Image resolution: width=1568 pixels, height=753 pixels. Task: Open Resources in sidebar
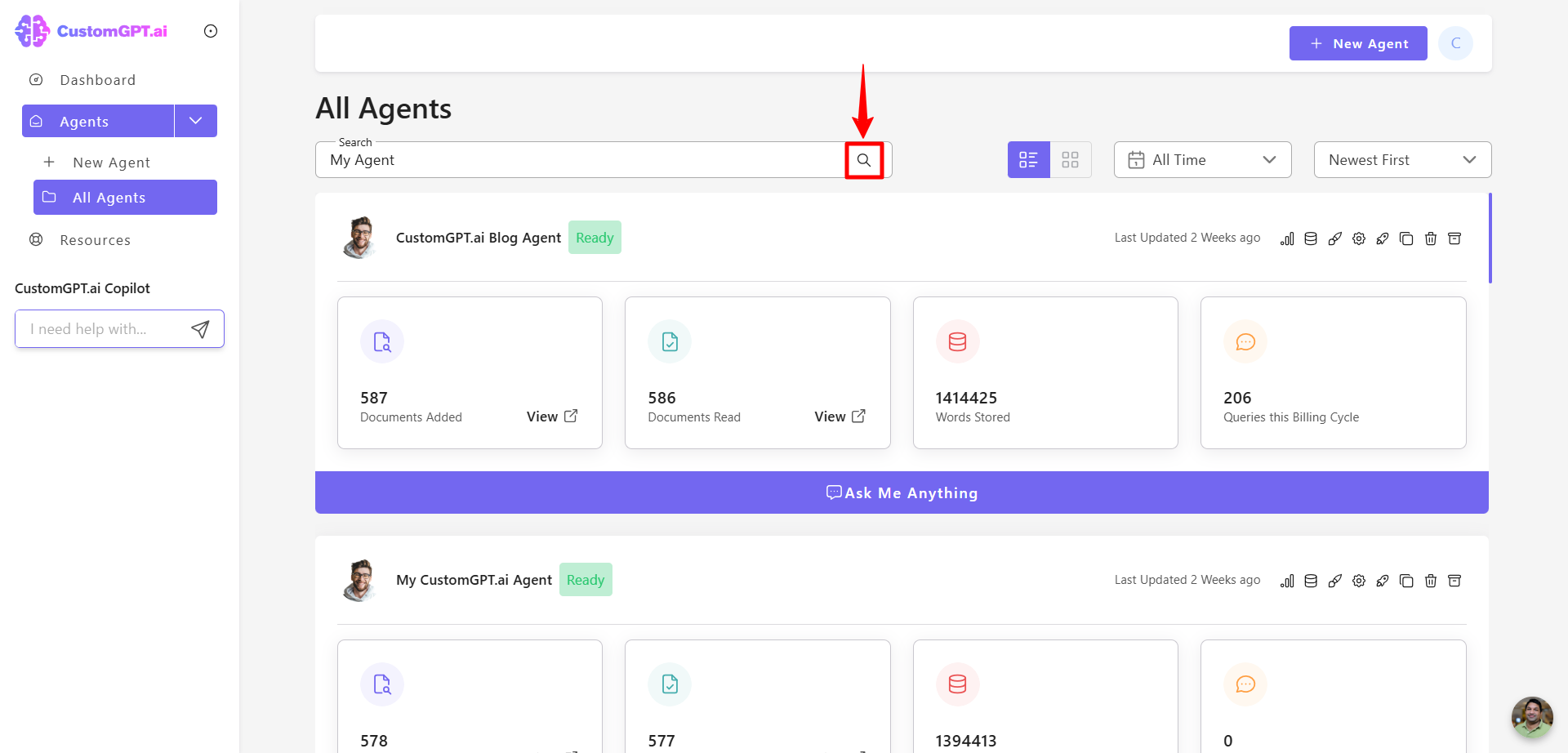95,240
